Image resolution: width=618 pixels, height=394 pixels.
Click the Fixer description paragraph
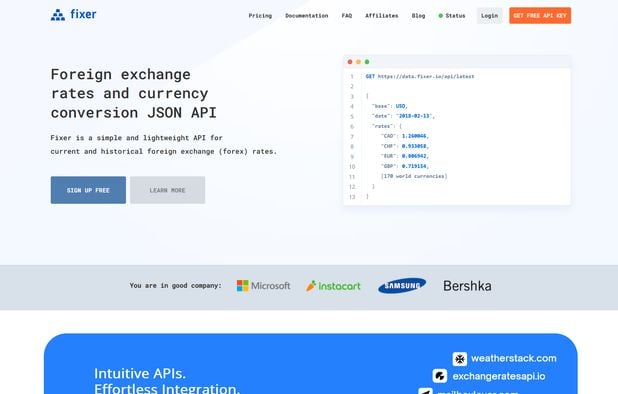(164, 145)
